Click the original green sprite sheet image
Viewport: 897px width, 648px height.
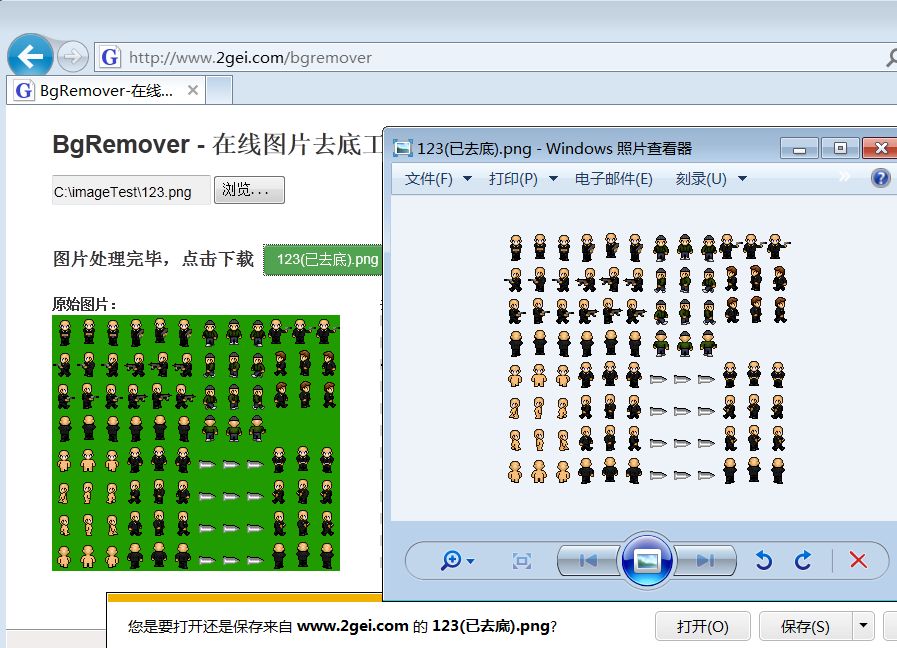(196, 443)
